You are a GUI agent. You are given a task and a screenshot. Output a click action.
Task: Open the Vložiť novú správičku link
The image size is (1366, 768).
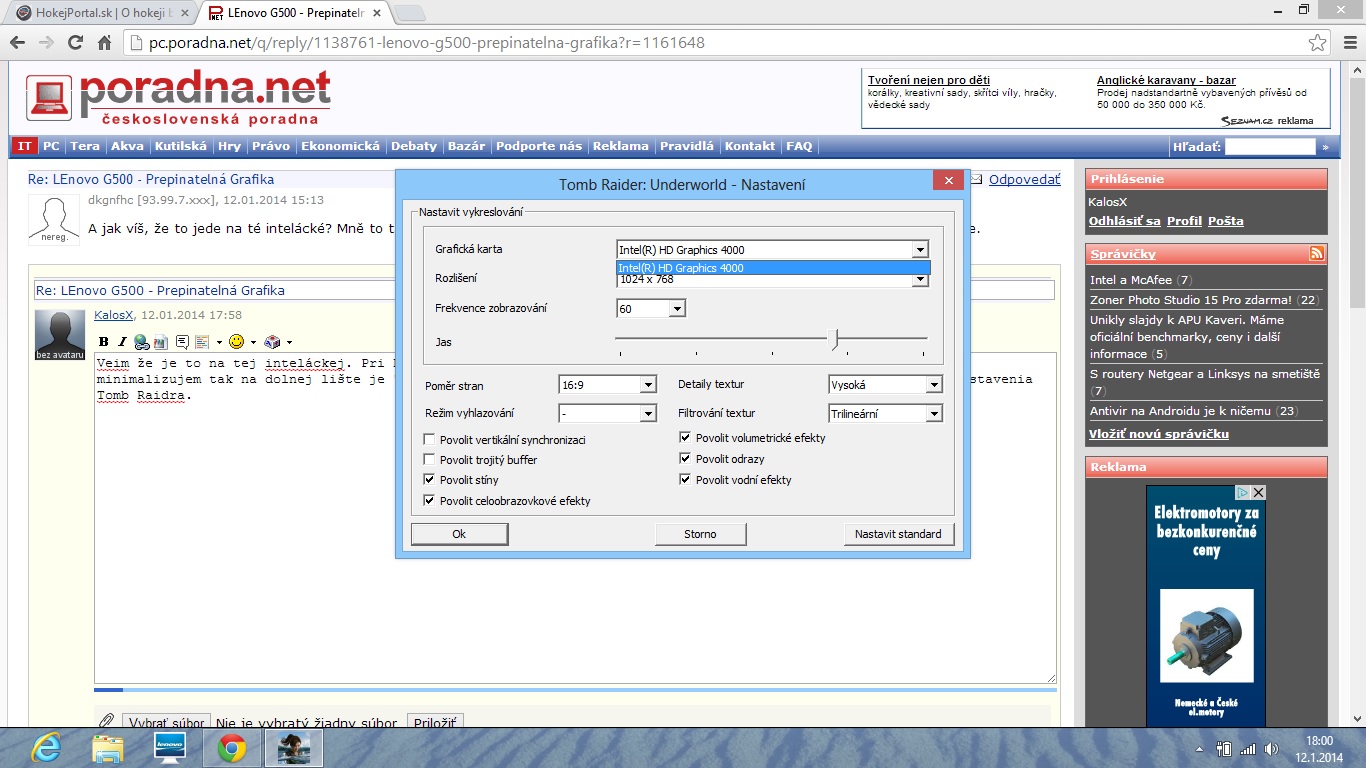coord(1159,434)
